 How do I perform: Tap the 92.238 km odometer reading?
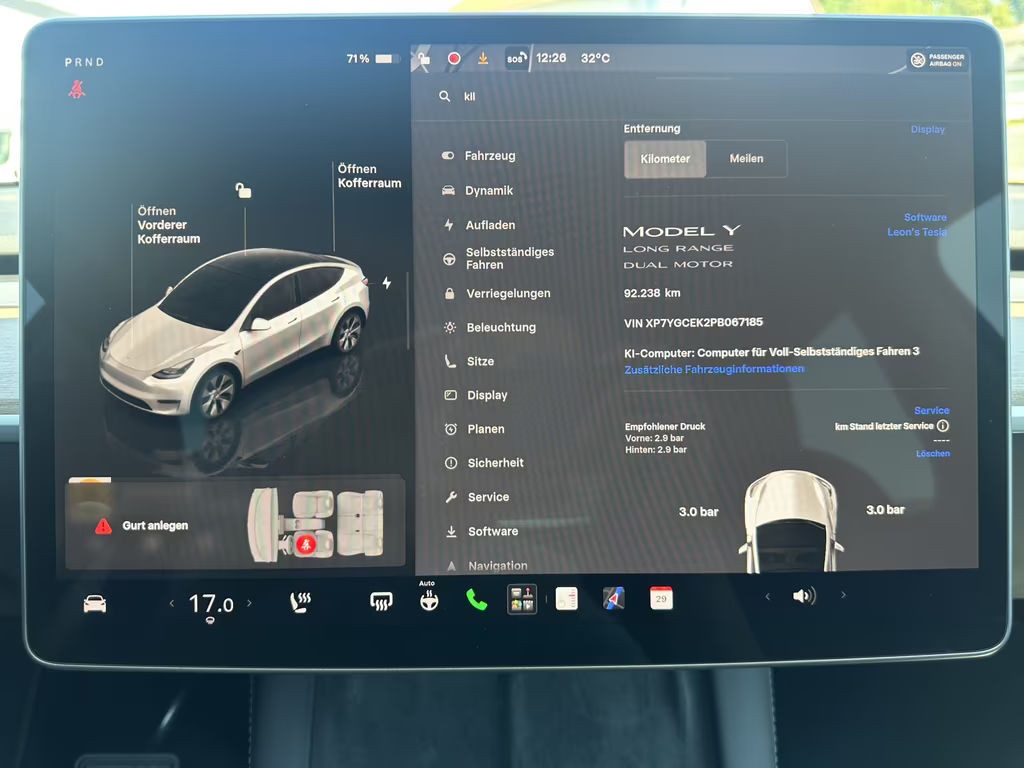[652, 293]
